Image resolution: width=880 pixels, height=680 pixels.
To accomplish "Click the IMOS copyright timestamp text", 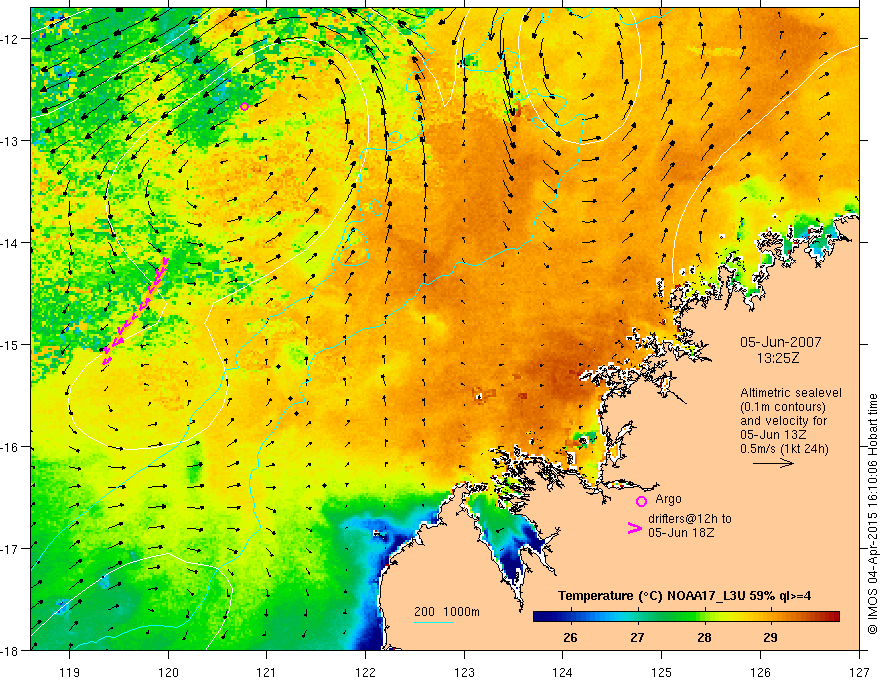I will 873,514.
